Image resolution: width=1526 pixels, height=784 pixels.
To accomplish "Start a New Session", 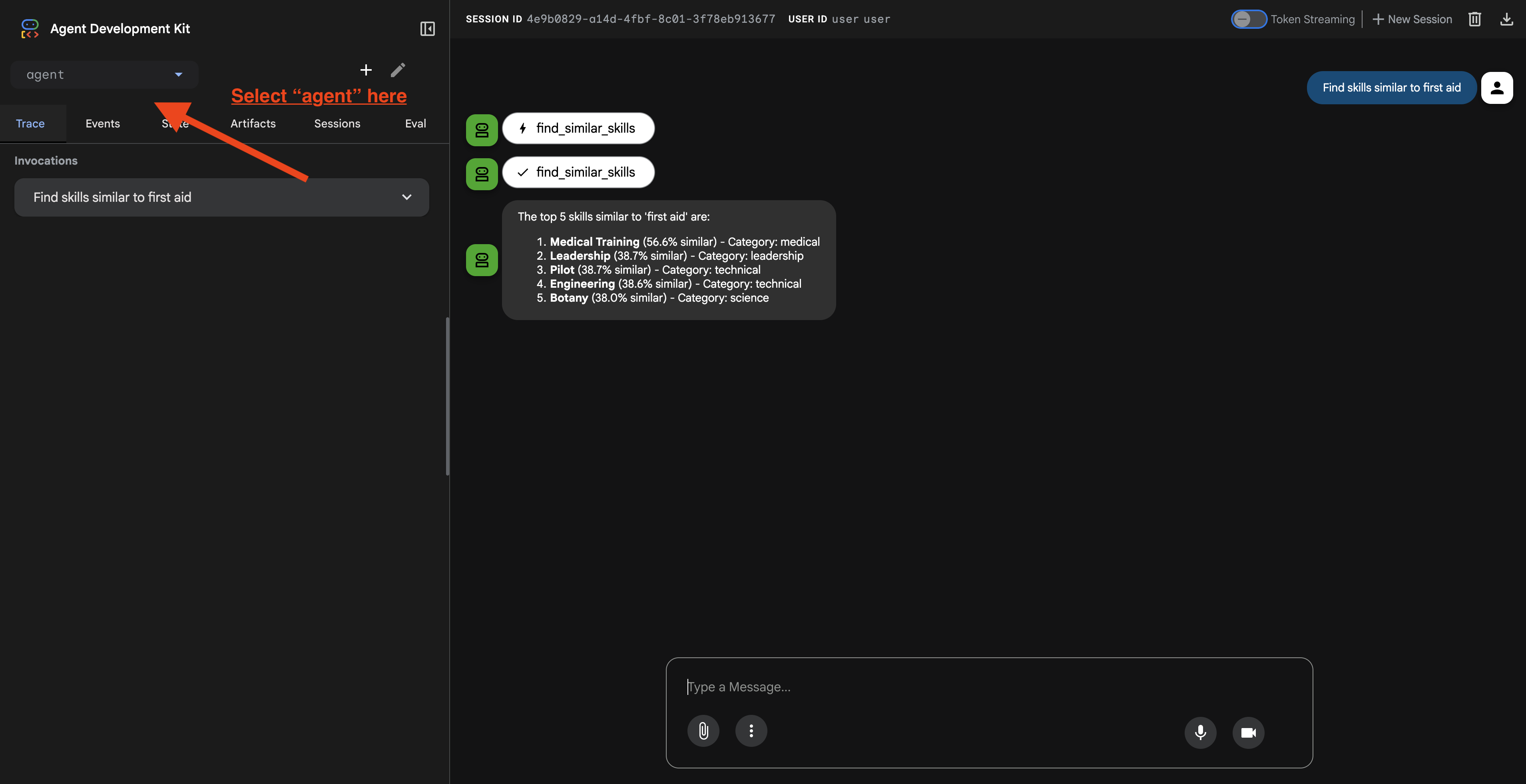I will point(1412,19).
